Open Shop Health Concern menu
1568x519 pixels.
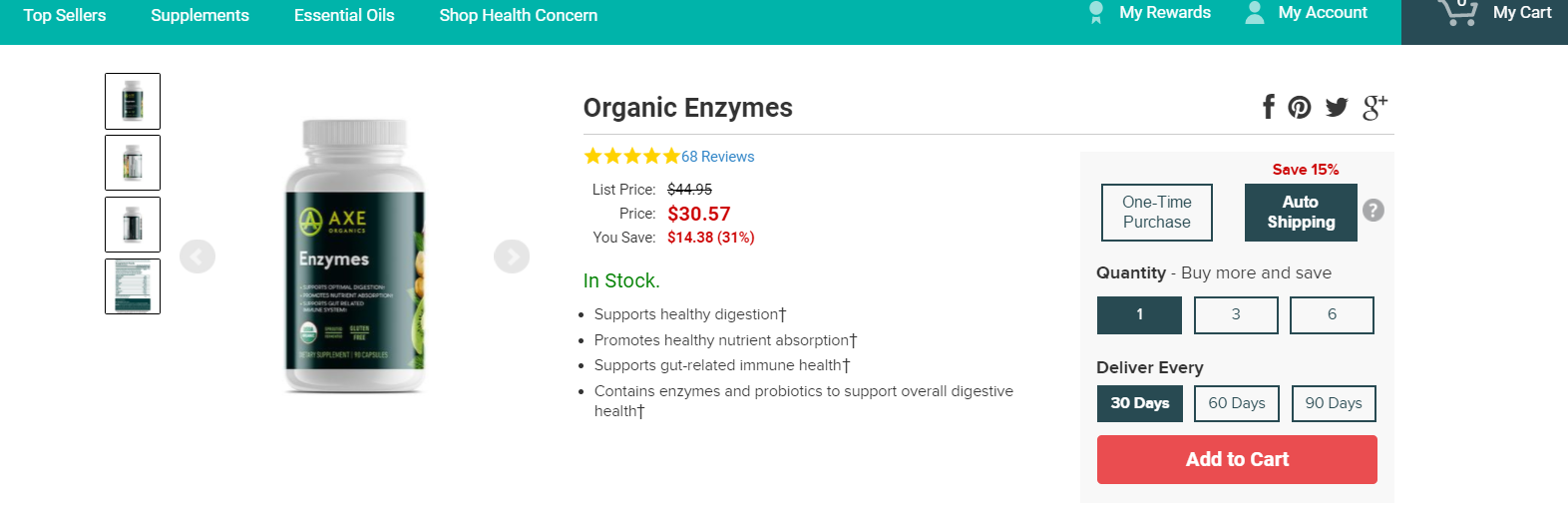click(x=519, y=15)
